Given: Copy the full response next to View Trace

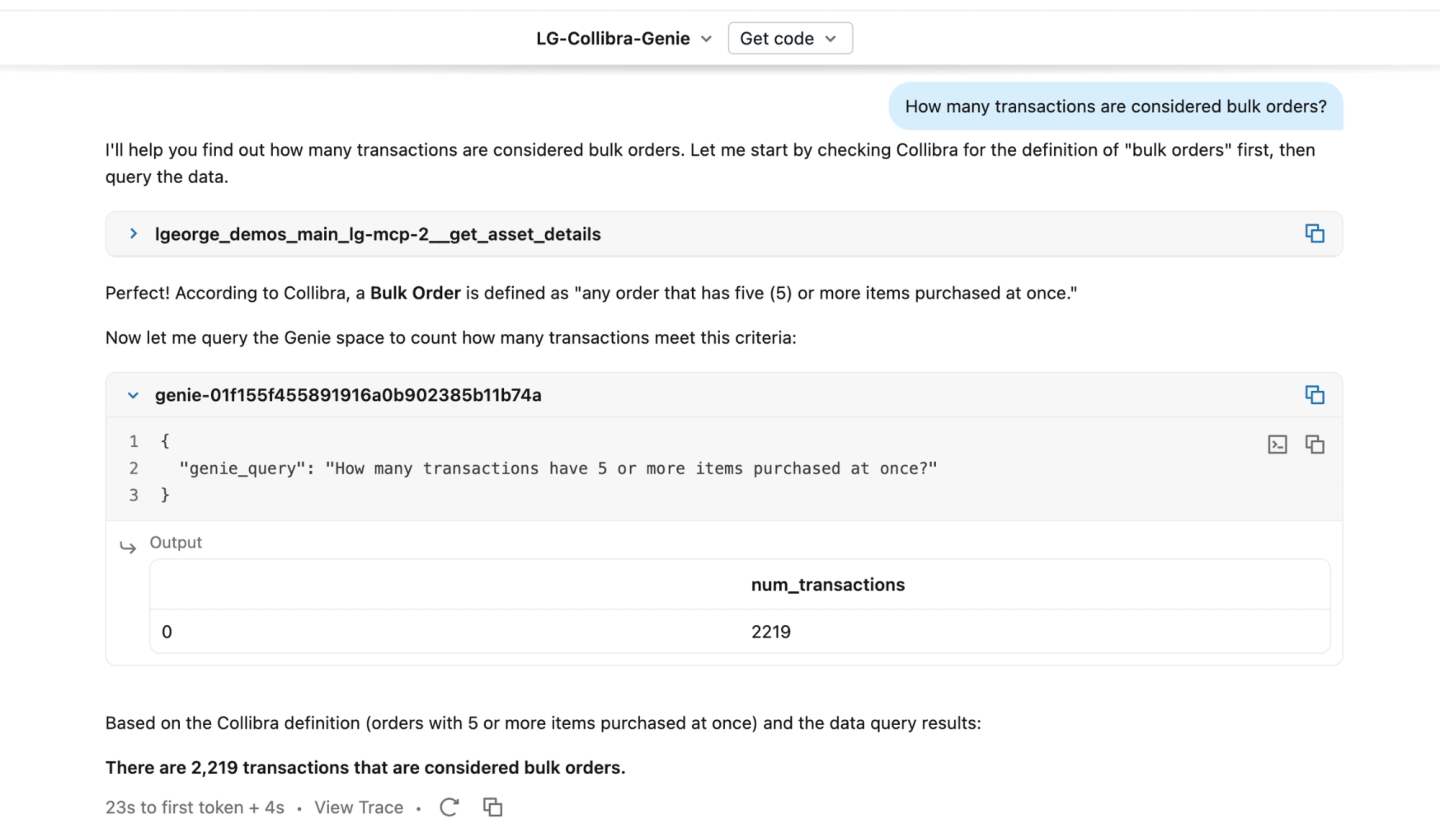Looking at the screenshot, I should click(492, 807).
